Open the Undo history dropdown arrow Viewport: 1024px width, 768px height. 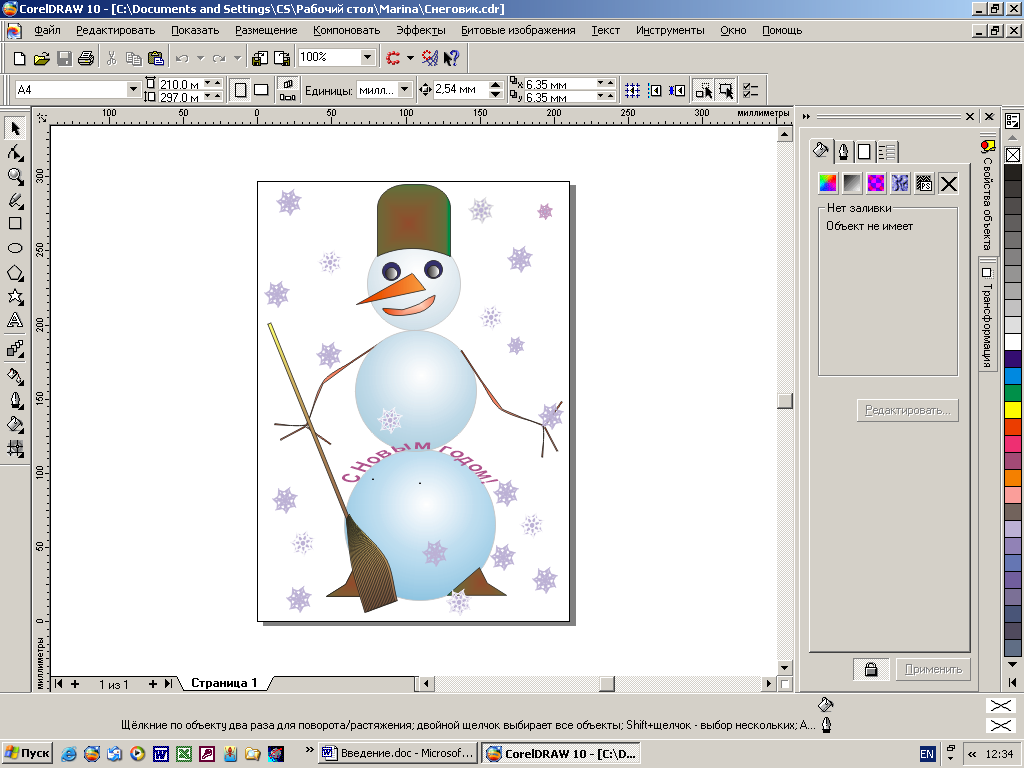(x=200, y=58)
